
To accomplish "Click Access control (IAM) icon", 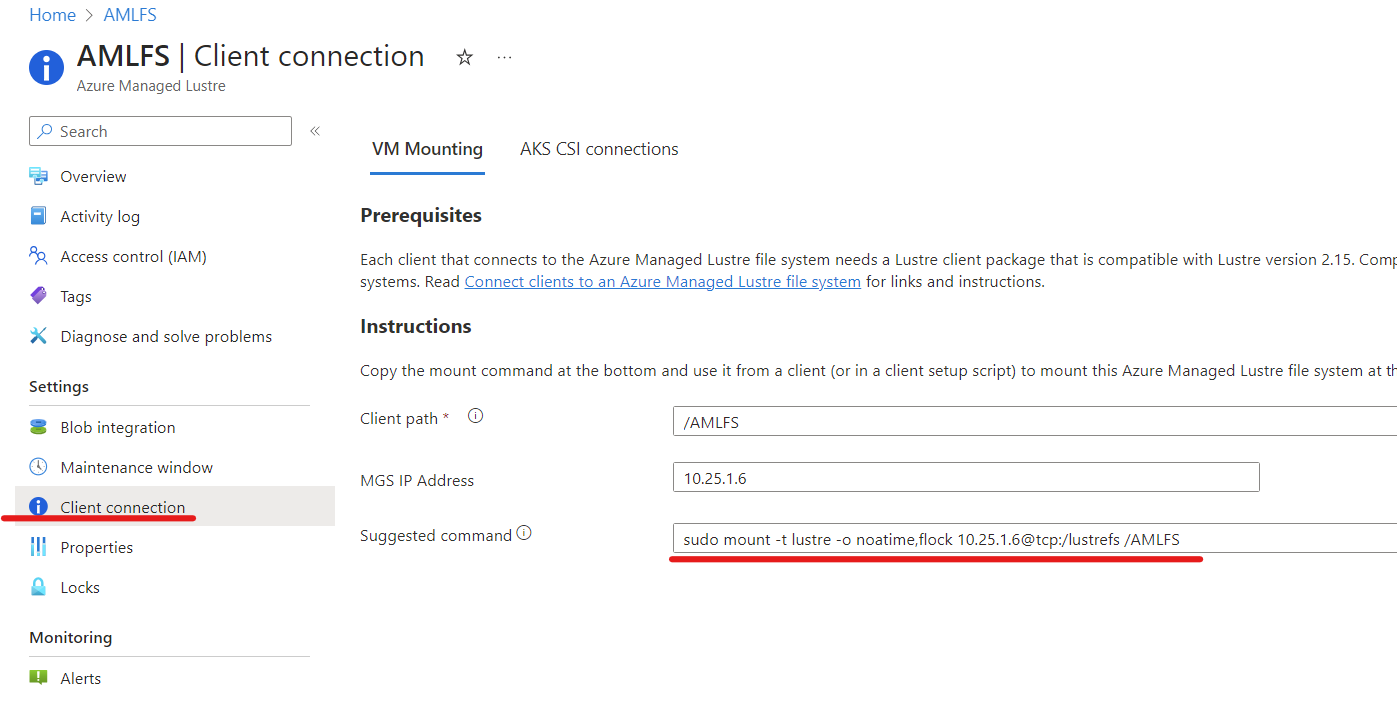I will [39, 256].
